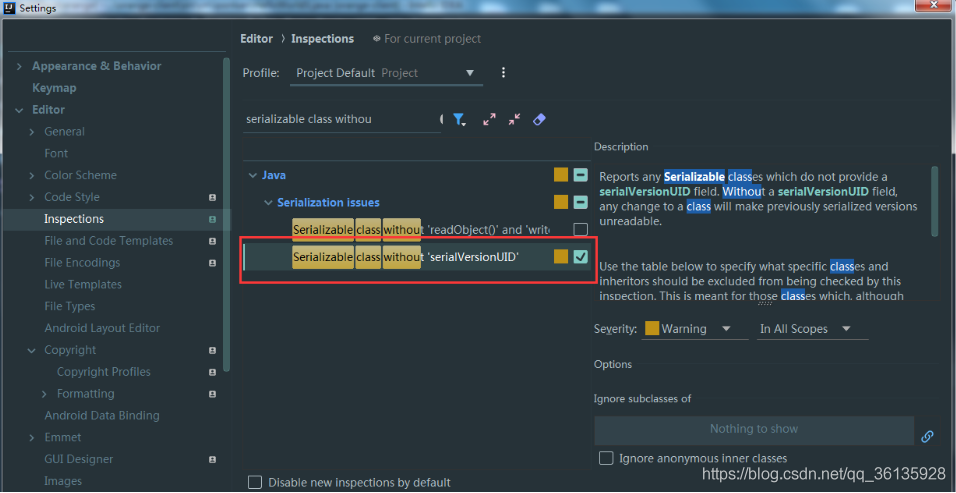Click the inspection search text field
The height and width of the screenshot is (493, 956).
tap(340, 119)
